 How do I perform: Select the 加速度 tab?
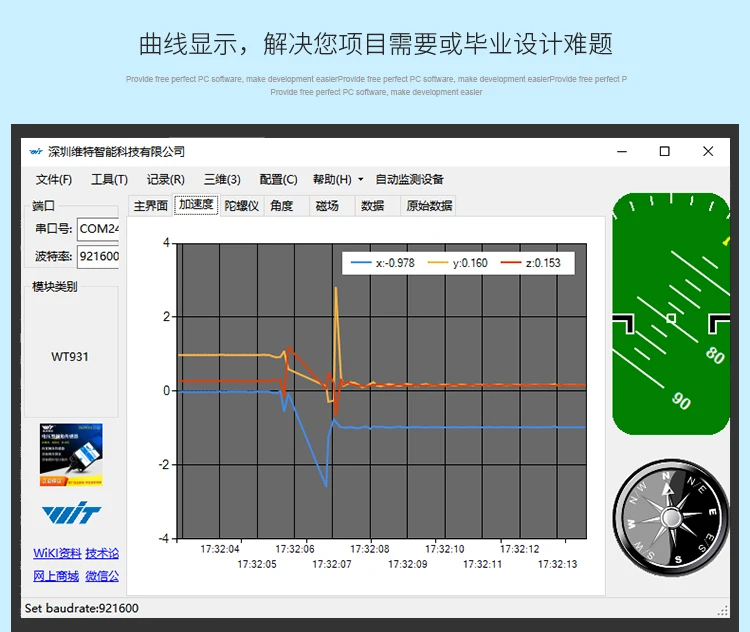(x=196, y=205)
